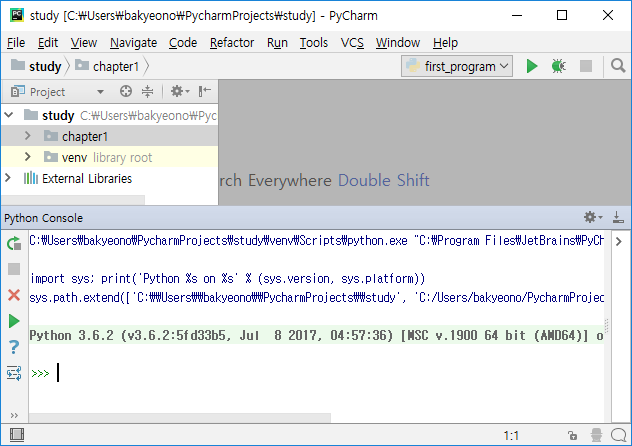Toggle tool window buttons in status bar
Screen dimensions: 632x446
[x=17, y=435]
